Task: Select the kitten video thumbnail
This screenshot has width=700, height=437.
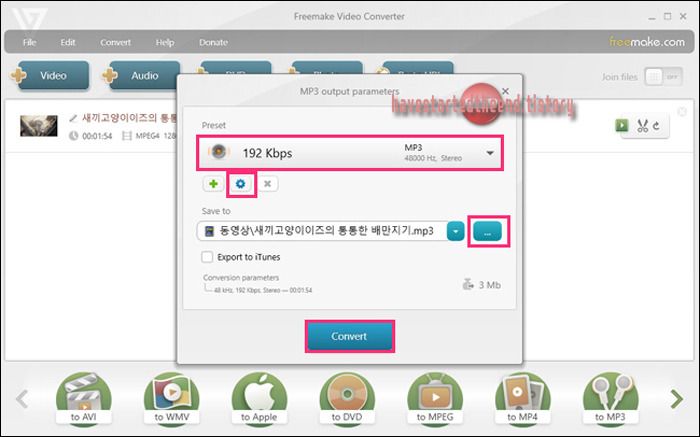Action: tap(39, 125)
